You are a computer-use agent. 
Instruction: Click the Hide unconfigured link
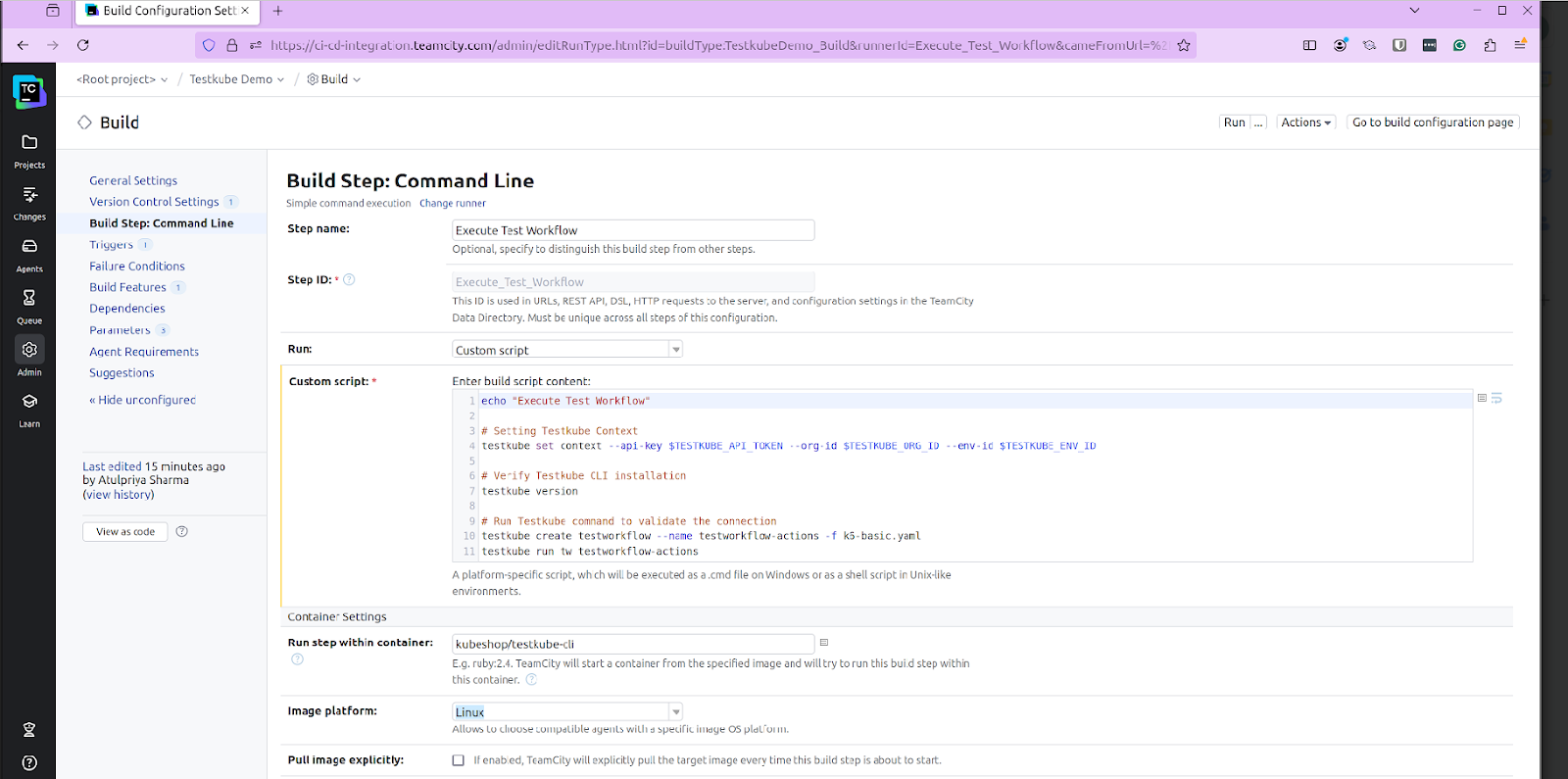(x=143, y=400)
